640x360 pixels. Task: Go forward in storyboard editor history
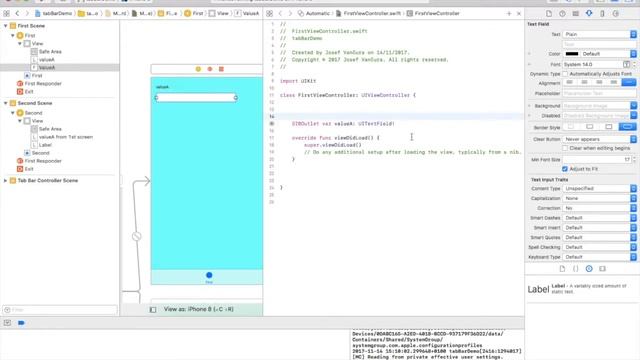pyautogui.click(x=27, y=13)
